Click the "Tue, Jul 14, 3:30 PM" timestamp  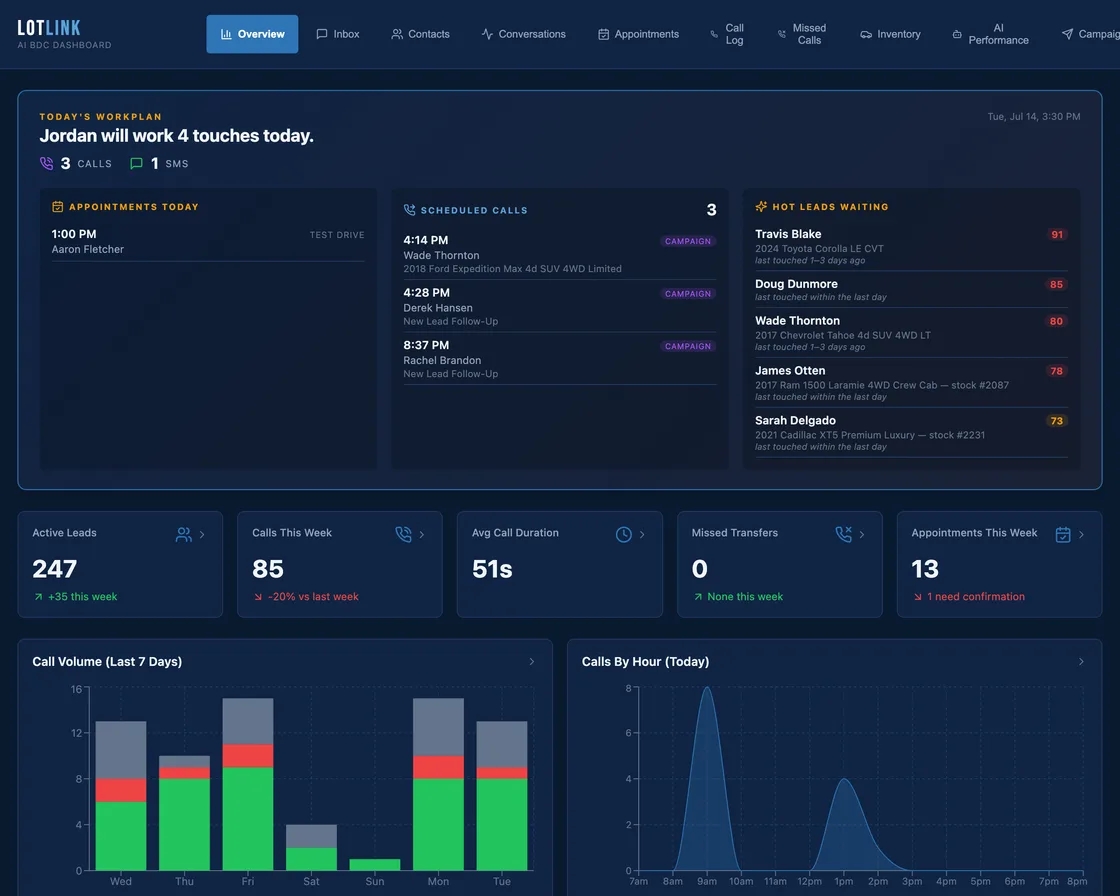pyautogui.click(x=1034, y=116)
